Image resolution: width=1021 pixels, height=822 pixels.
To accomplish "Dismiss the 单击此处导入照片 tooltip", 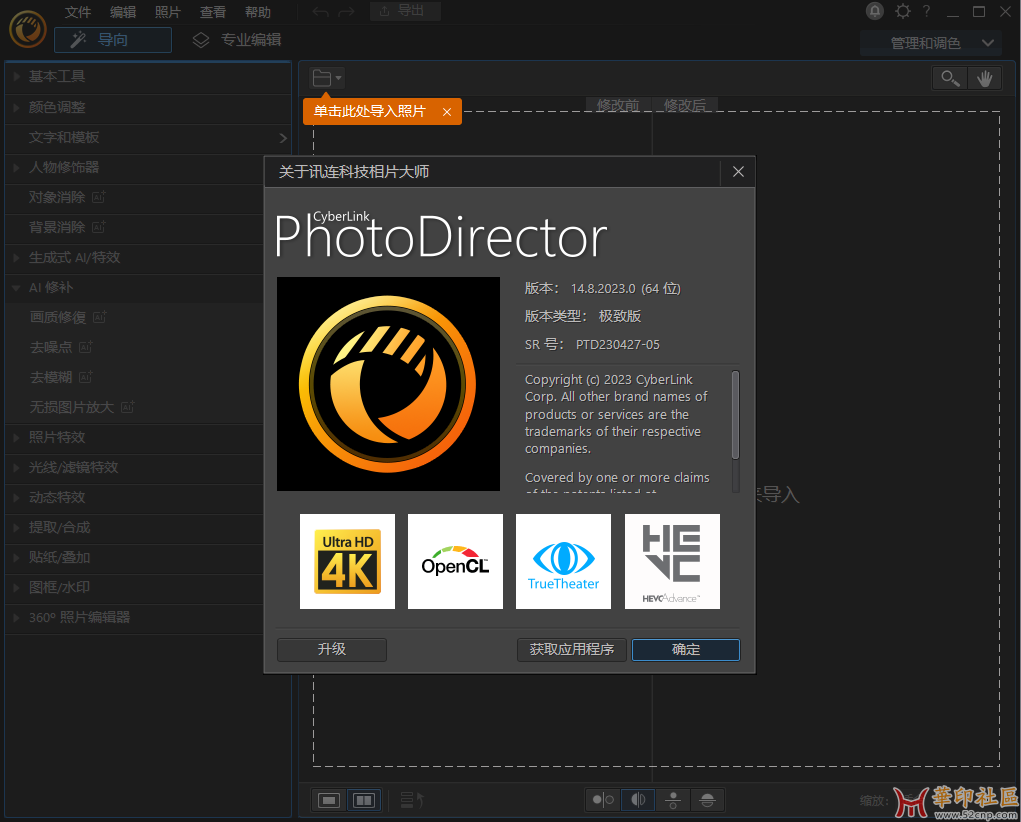I will [x=447, y=112].
